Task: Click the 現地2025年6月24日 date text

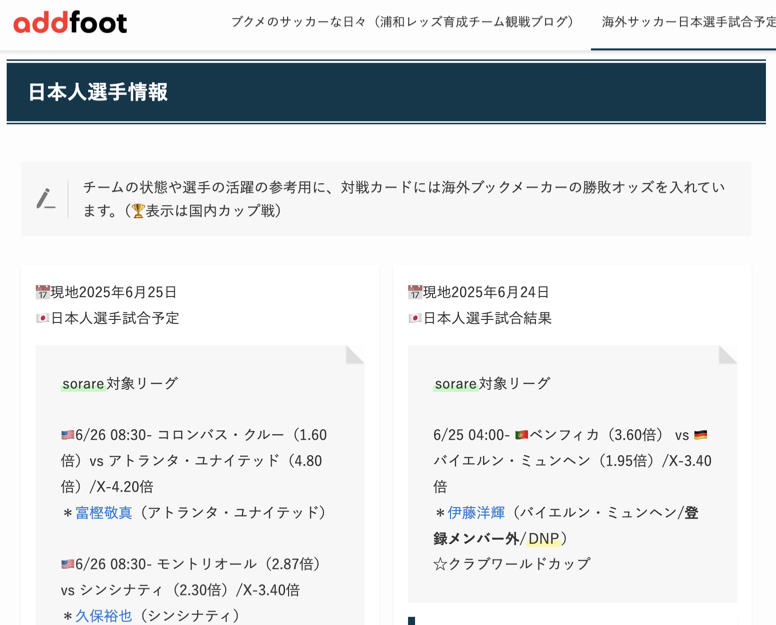Action: pos(485,292)
